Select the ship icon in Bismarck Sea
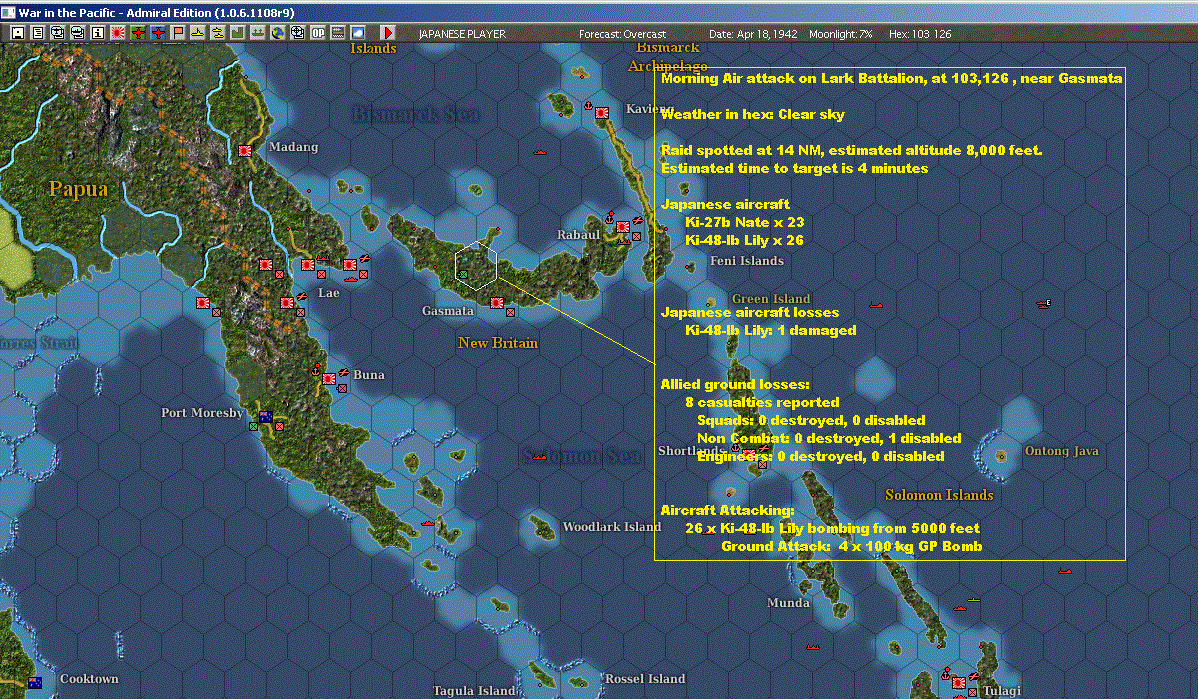This screenshot has width=1198, height=699. (x=540, y=153)
